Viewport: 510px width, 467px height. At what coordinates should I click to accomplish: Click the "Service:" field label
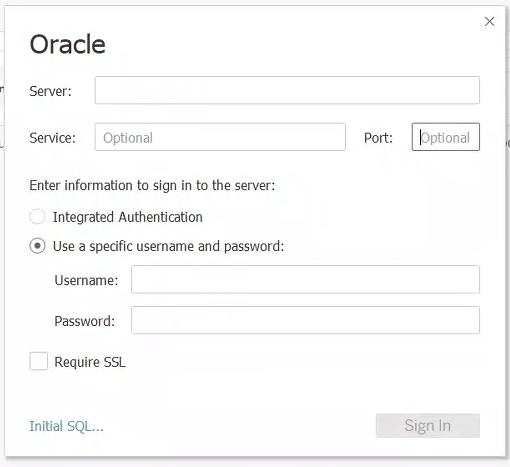(53, 138)
